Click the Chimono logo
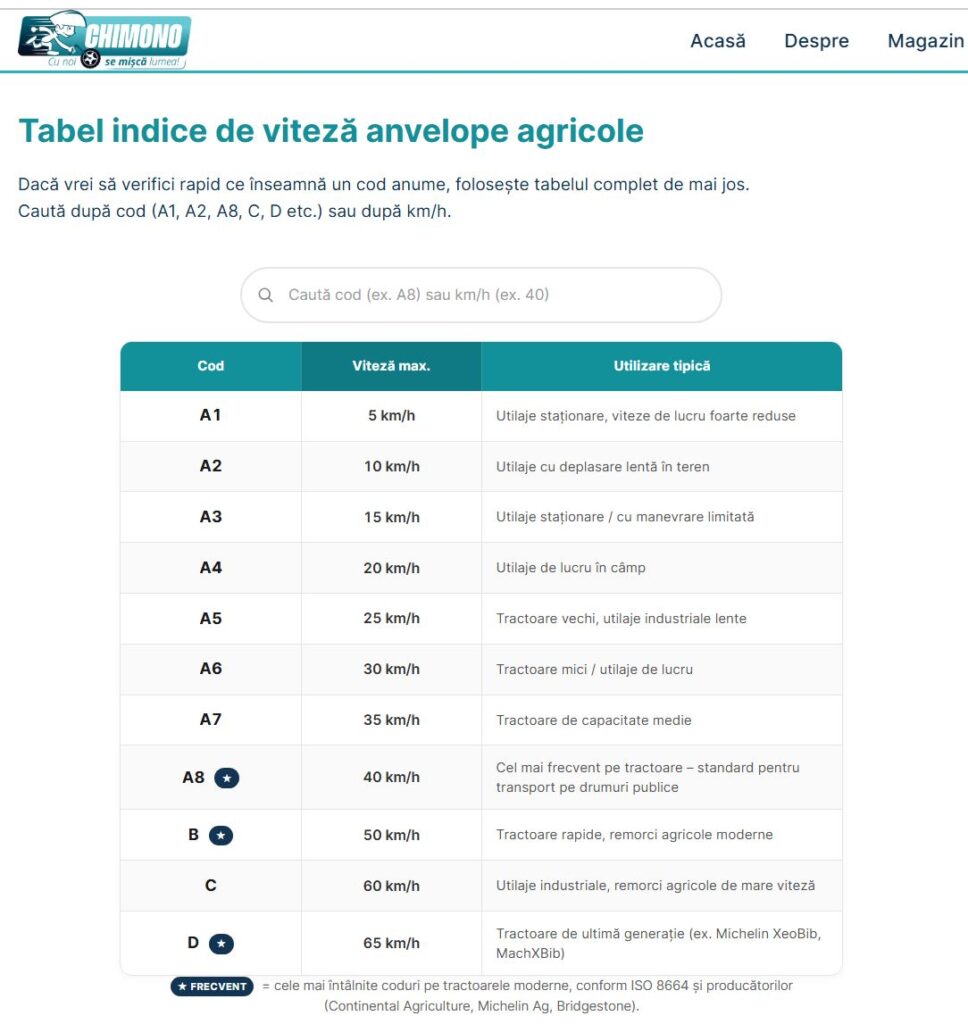 105,39
